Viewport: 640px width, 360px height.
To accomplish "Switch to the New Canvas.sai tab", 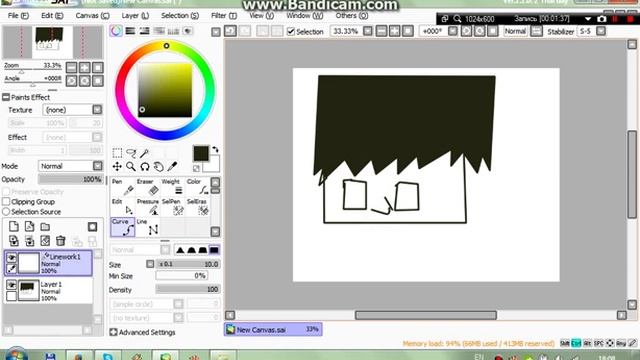I will click(273, 329).
